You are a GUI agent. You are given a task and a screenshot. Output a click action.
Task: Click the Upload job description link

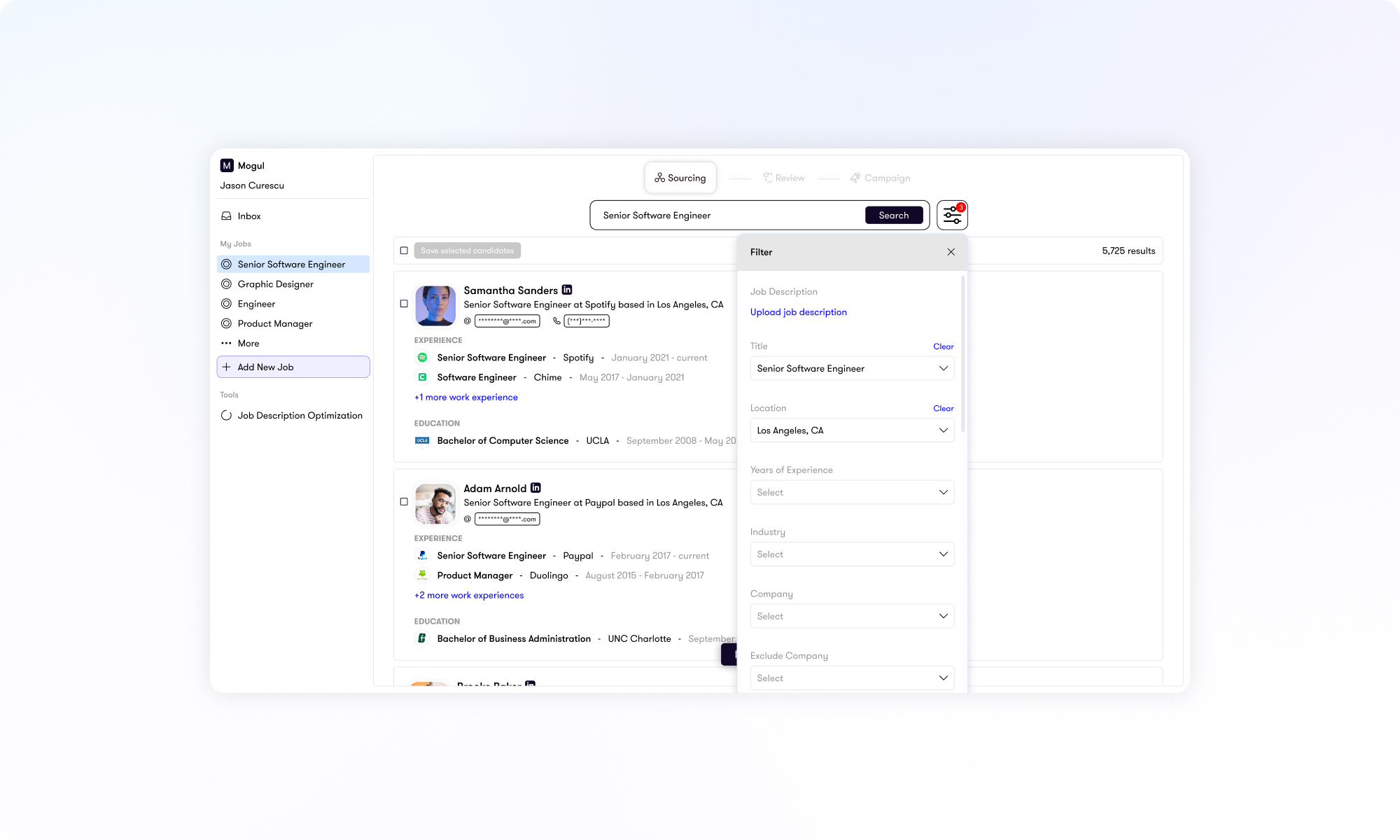click(798, 311)
